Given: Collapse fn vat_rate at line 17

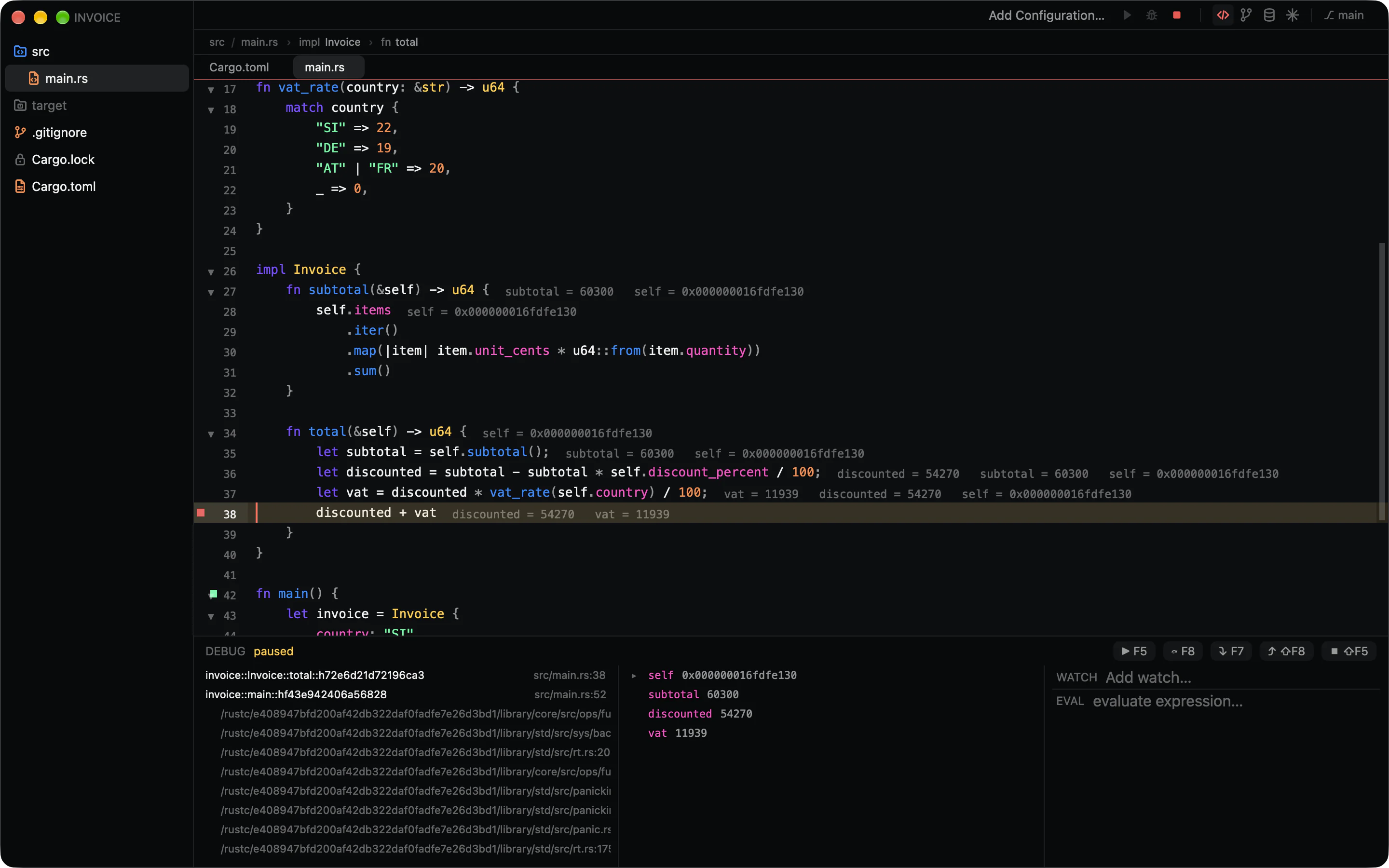Looking at the screenshot, I should click(211, 90).
